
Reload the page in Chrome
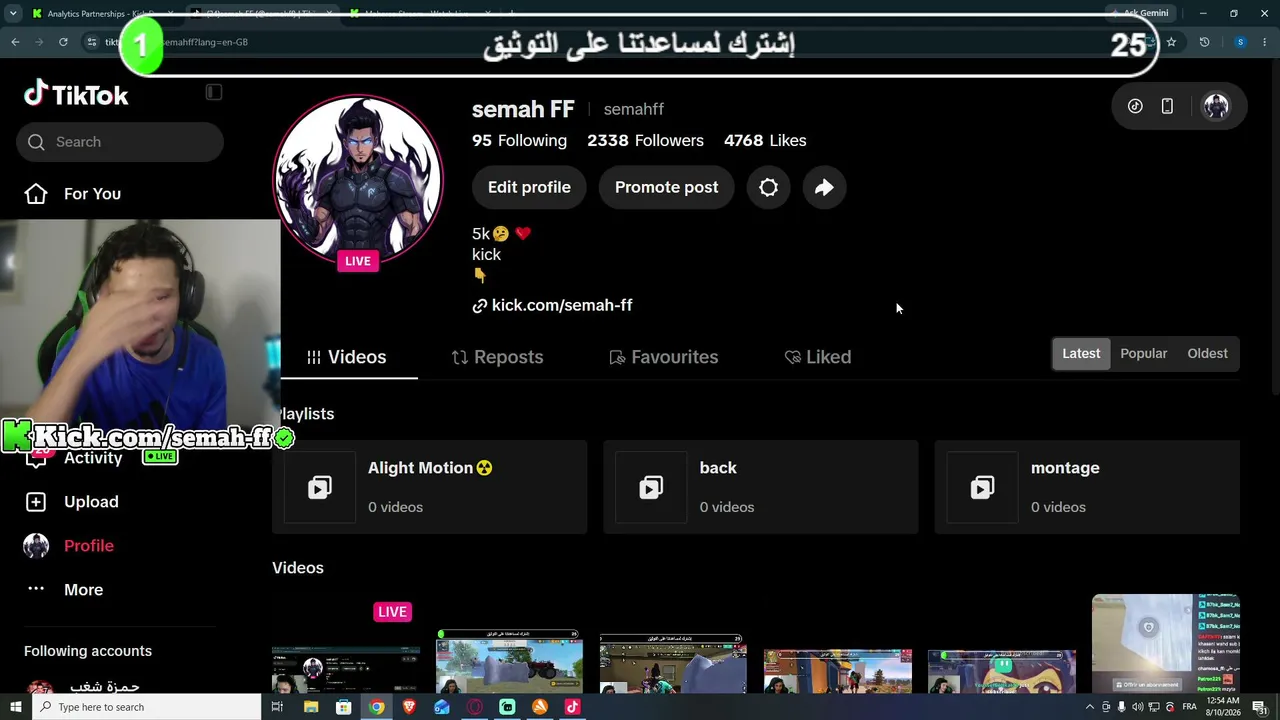63,42
